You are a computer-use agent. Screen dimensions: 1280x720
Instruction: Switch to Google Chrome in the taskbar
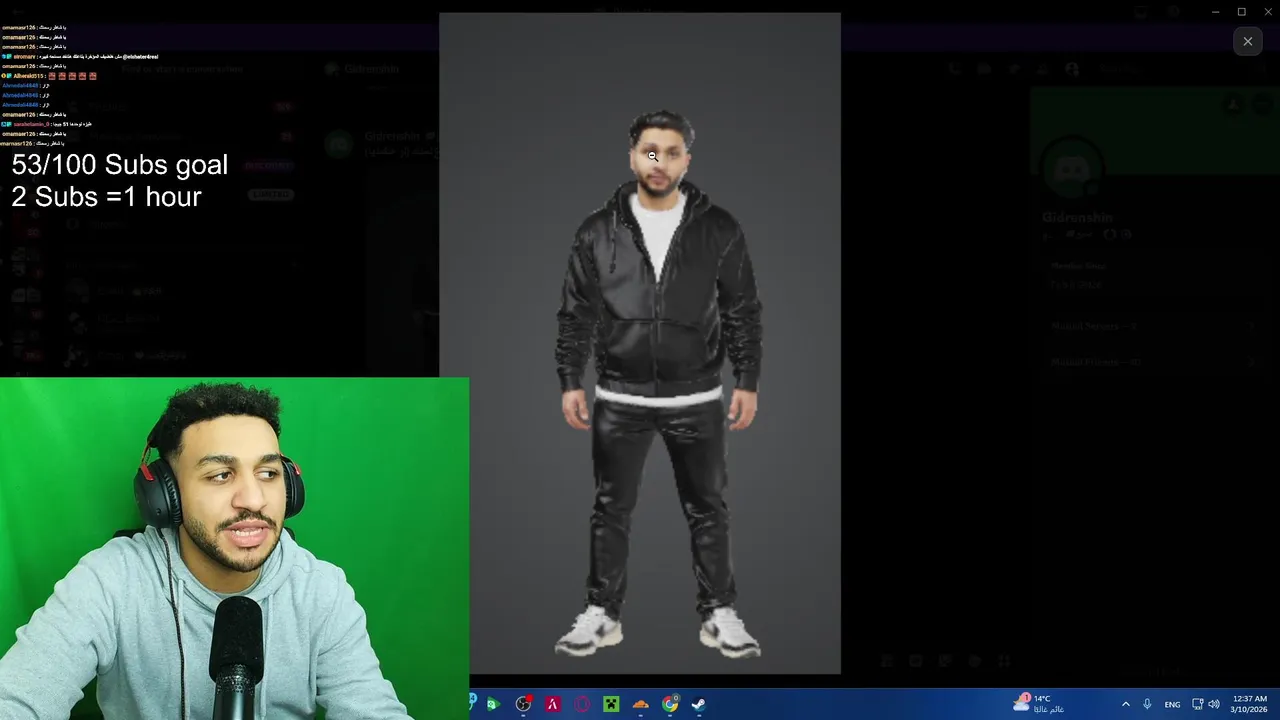(670, 704)
